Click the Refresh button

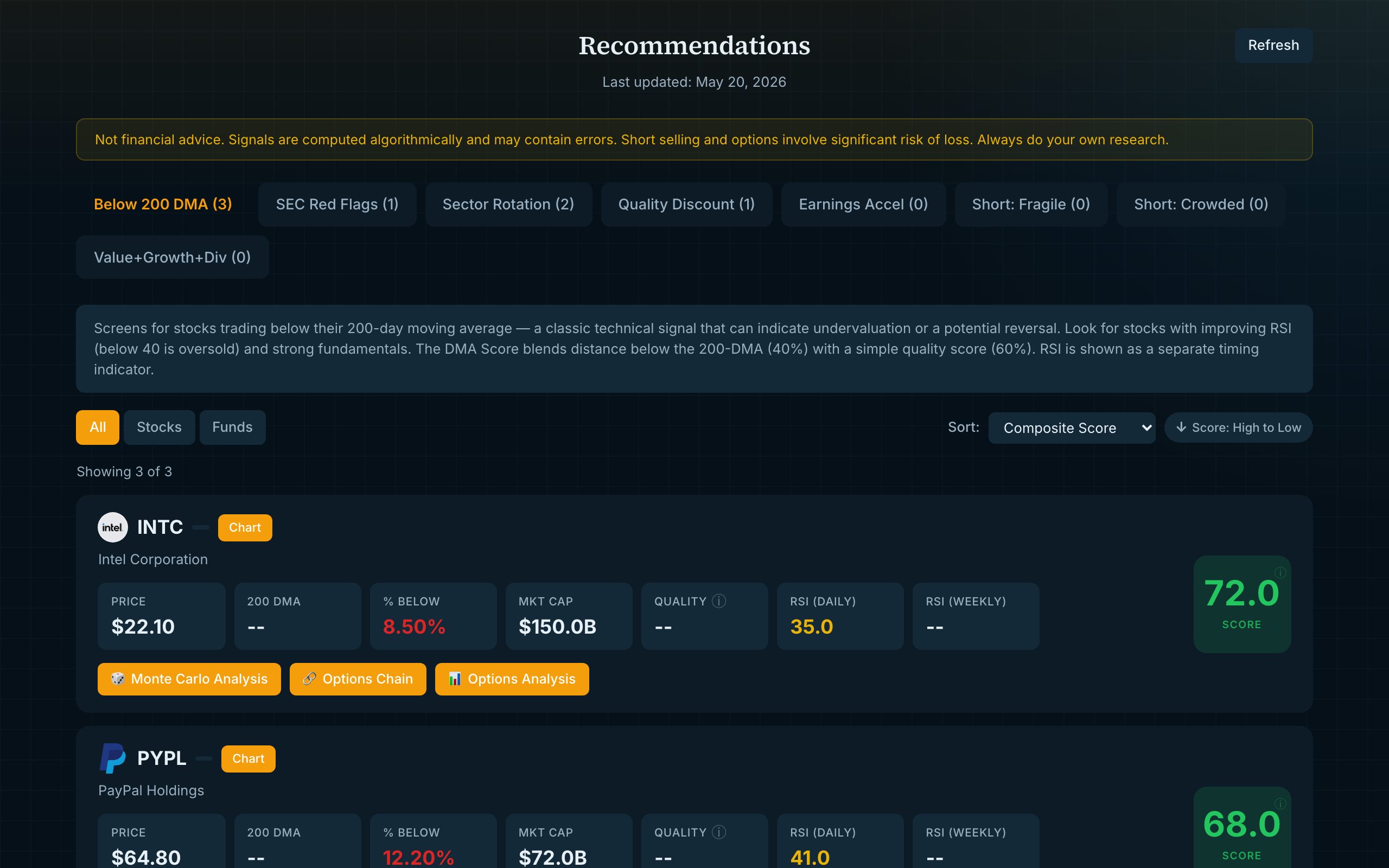[1273, 46]
